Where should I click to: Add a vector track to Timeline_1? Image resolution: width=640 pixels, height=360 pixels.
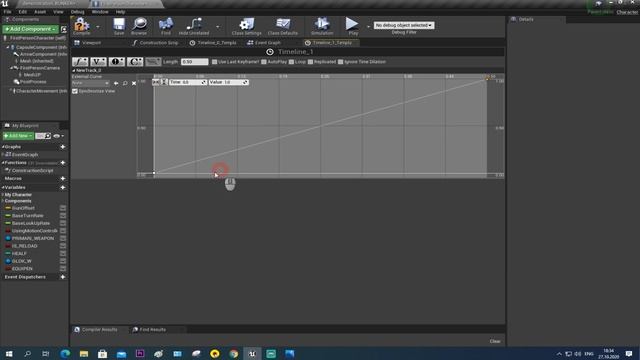(98, 62)
